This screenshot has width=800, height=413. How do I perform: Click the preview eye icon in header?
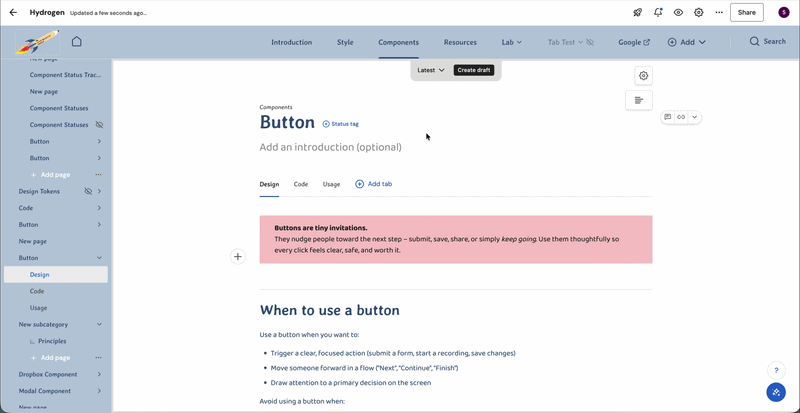click(678, 13)
